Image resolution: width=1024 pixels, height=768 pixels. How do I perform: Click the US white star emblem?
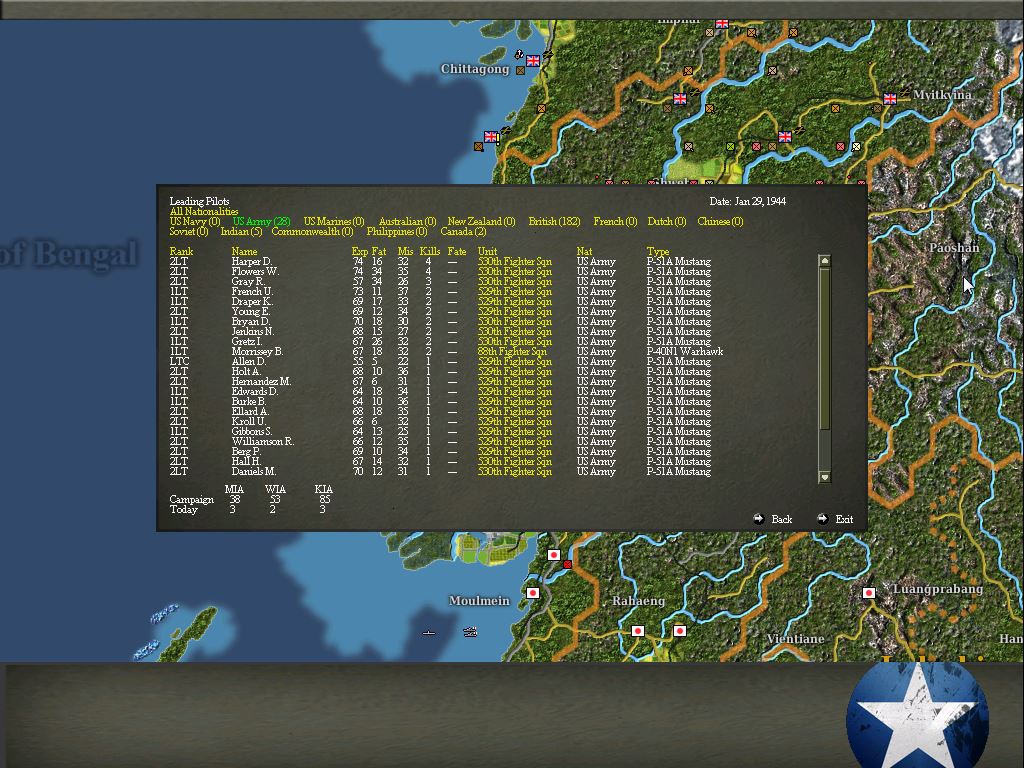point(918,716)
